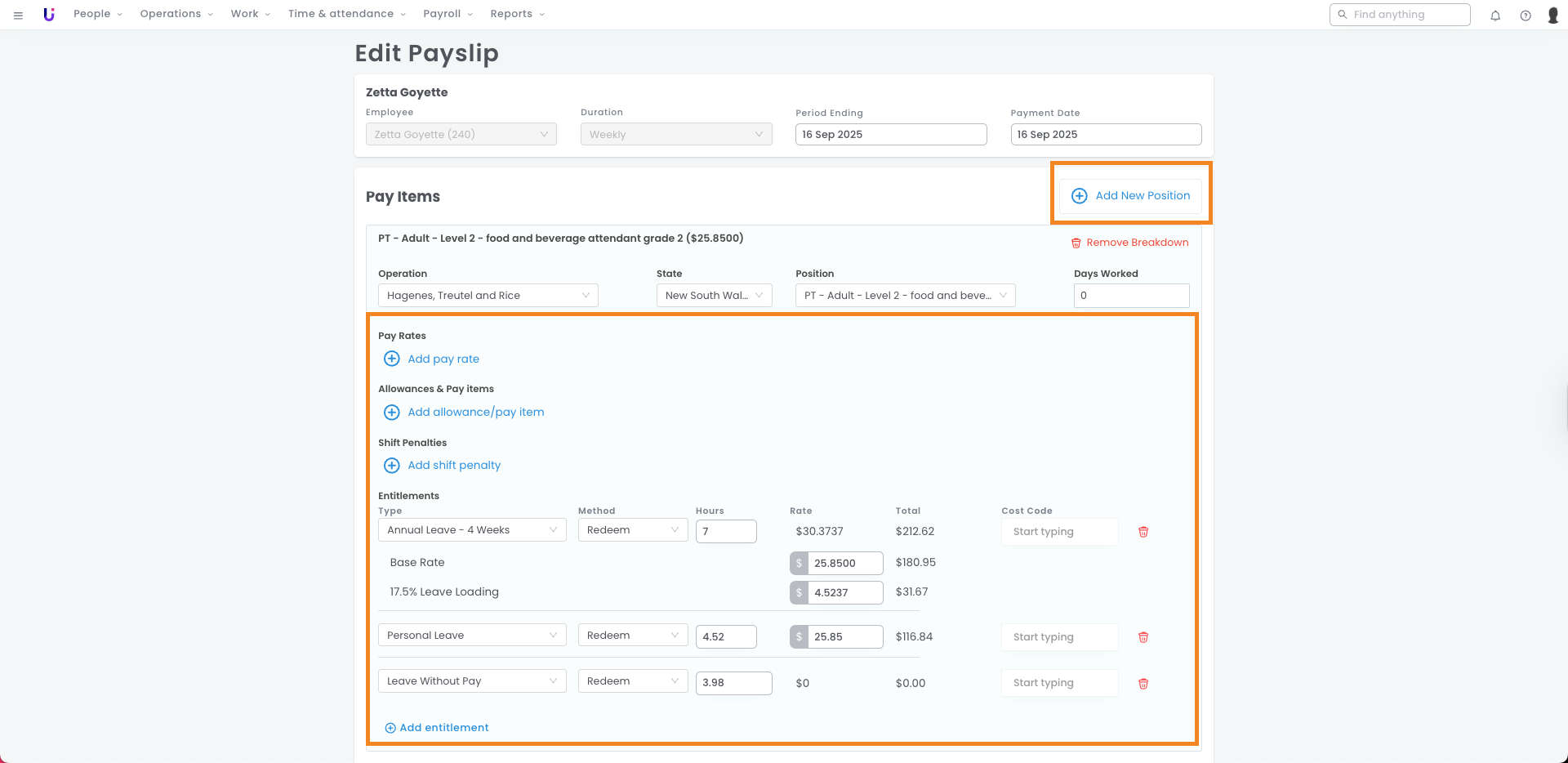The width and height of the screenshot is (1568, 763).
Task: Click Remove Breakdown link
Action: [1129, 243]
